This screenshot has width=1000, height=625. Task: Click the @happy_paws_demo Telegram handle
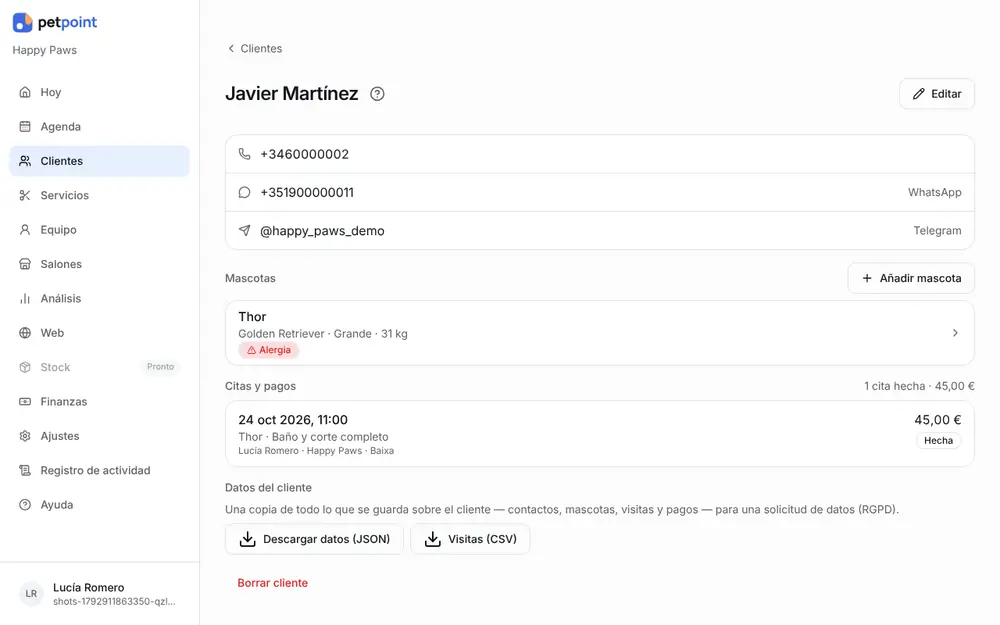click(x=322, y=231)
